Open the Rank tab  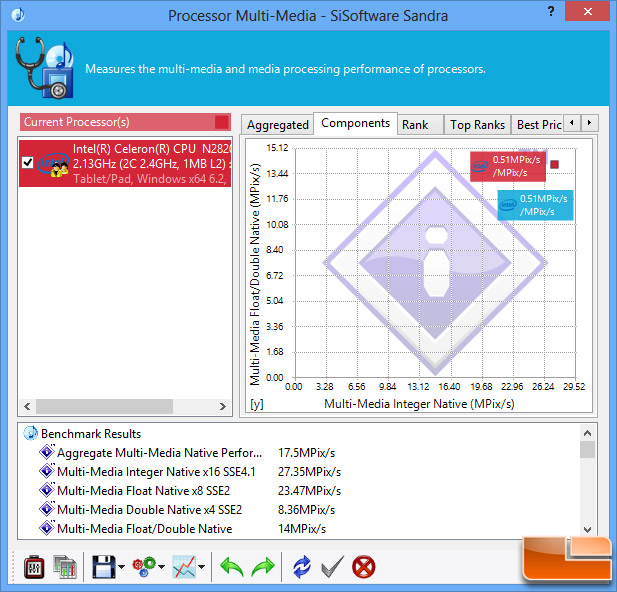(420, 125)
